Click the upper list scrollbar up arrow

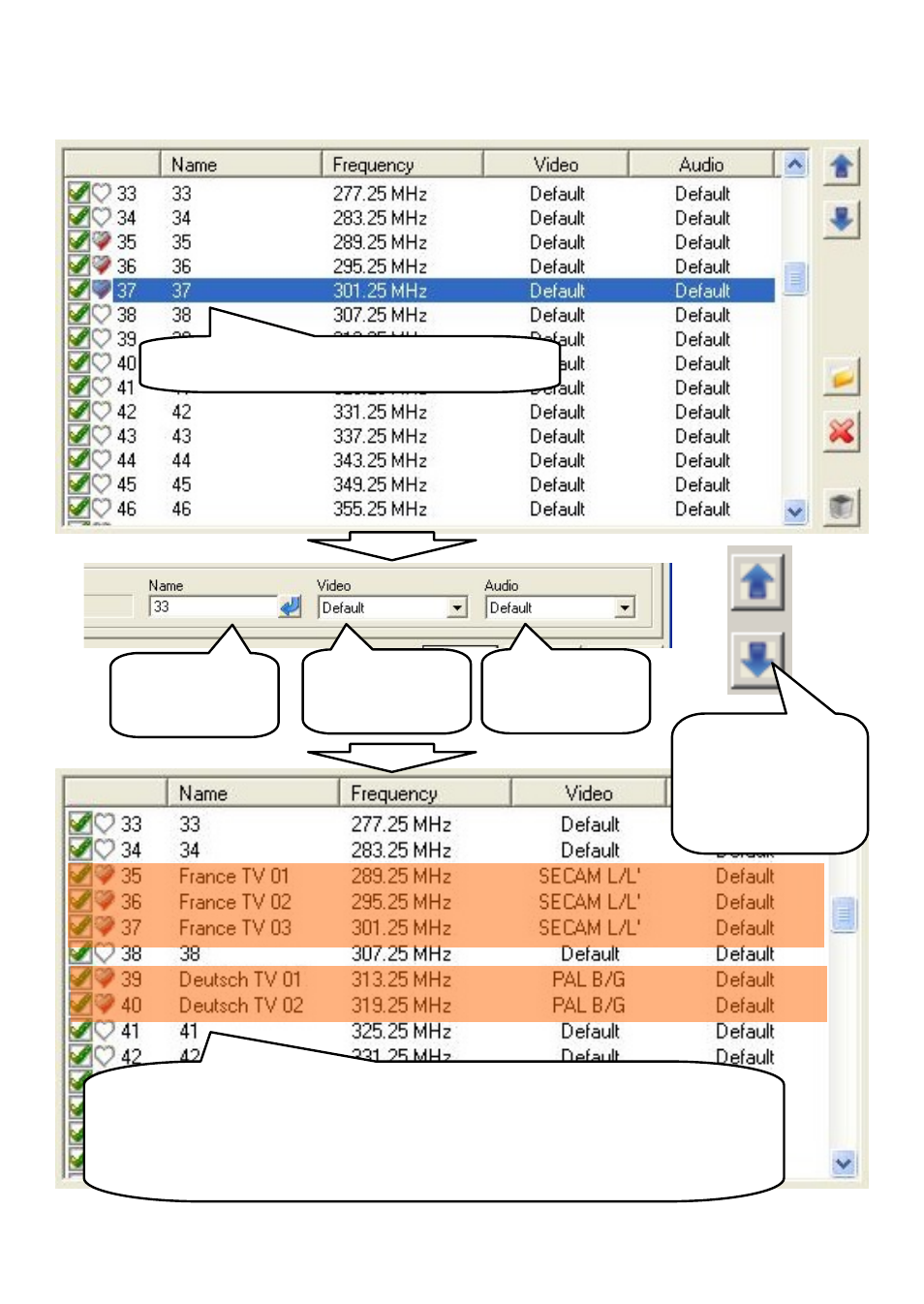tap(795, 165)
